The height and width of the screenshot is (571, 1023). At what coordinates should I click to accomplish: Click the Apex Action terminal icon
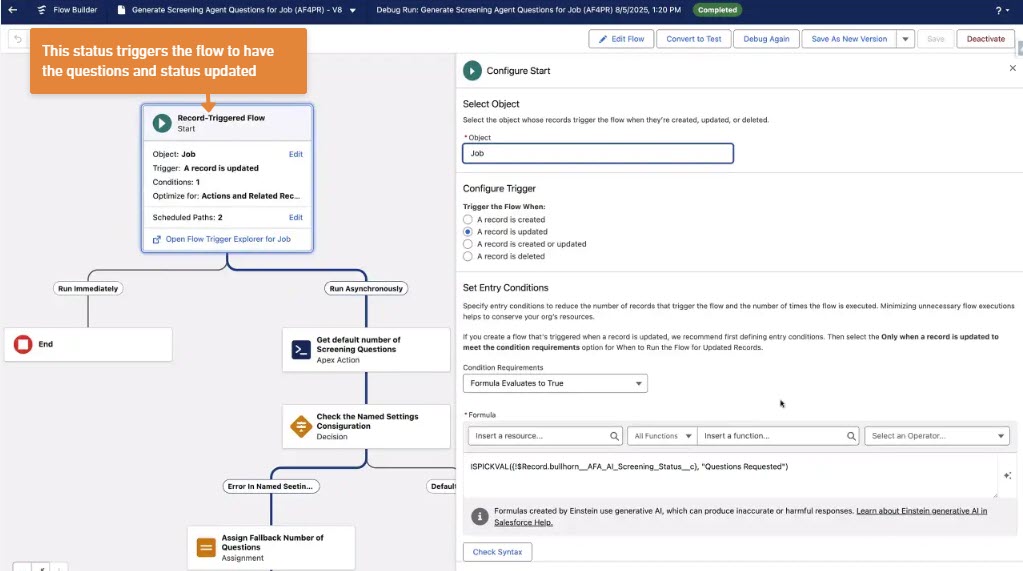[300, 349]
